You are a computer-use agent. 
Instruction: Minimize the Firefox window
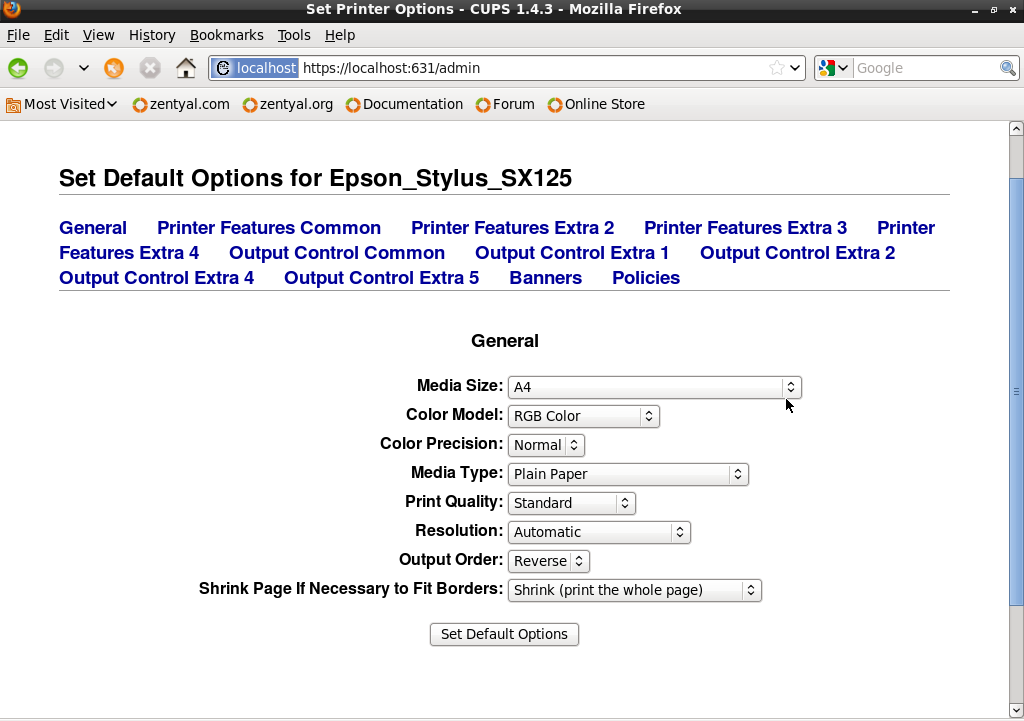click(975, 10)
